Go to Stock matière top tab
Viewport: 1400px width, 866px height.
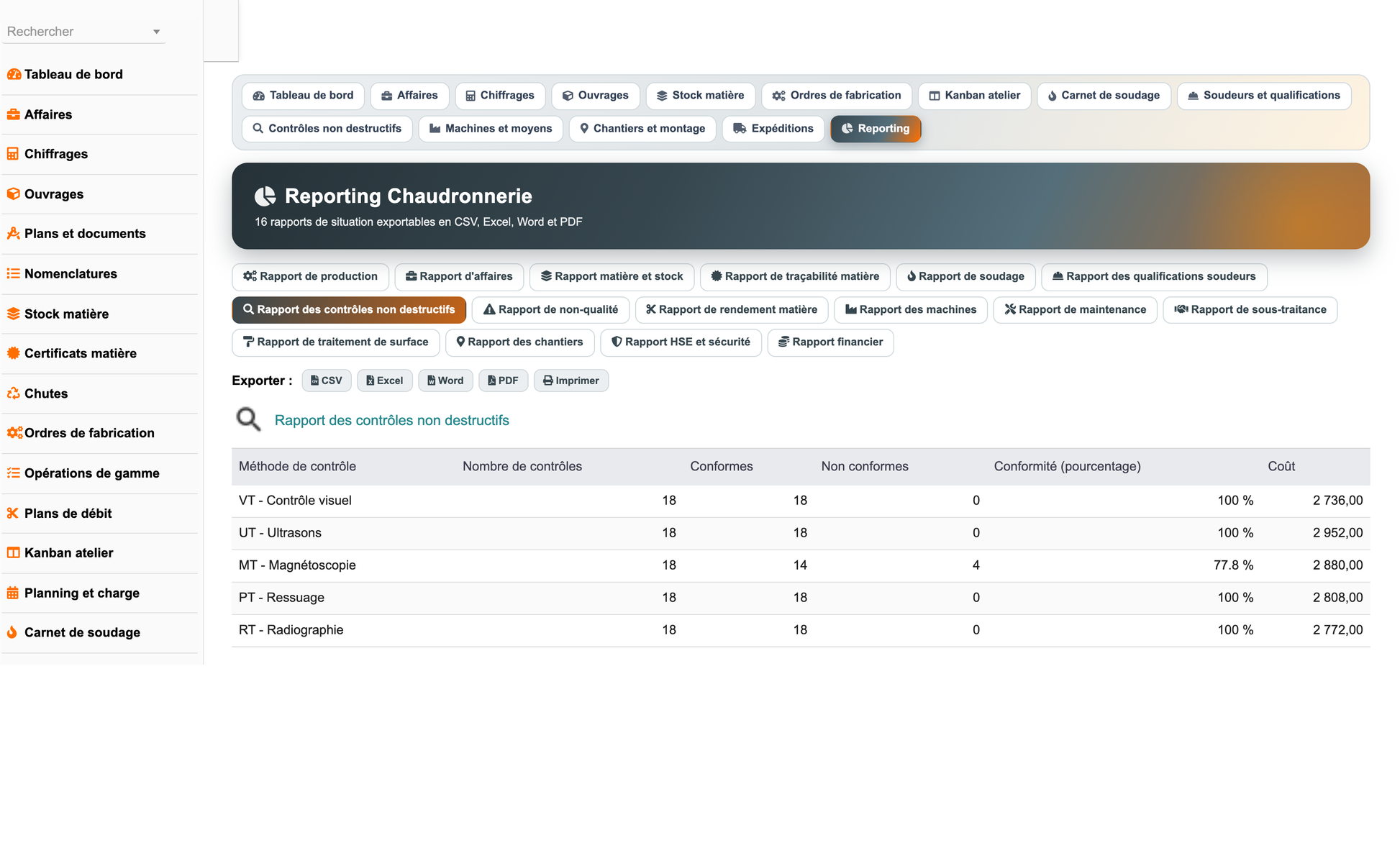click(701, 96)
